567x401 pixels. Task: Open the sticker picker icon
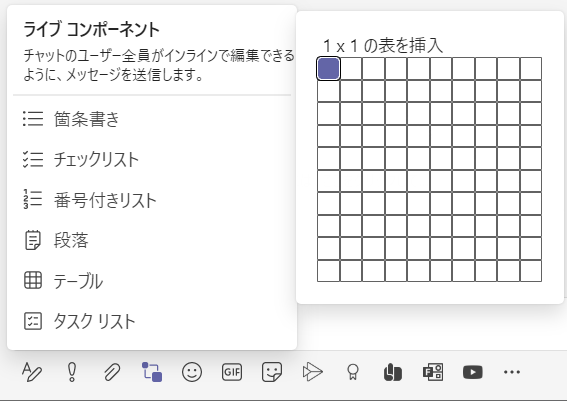coord(272,372)
